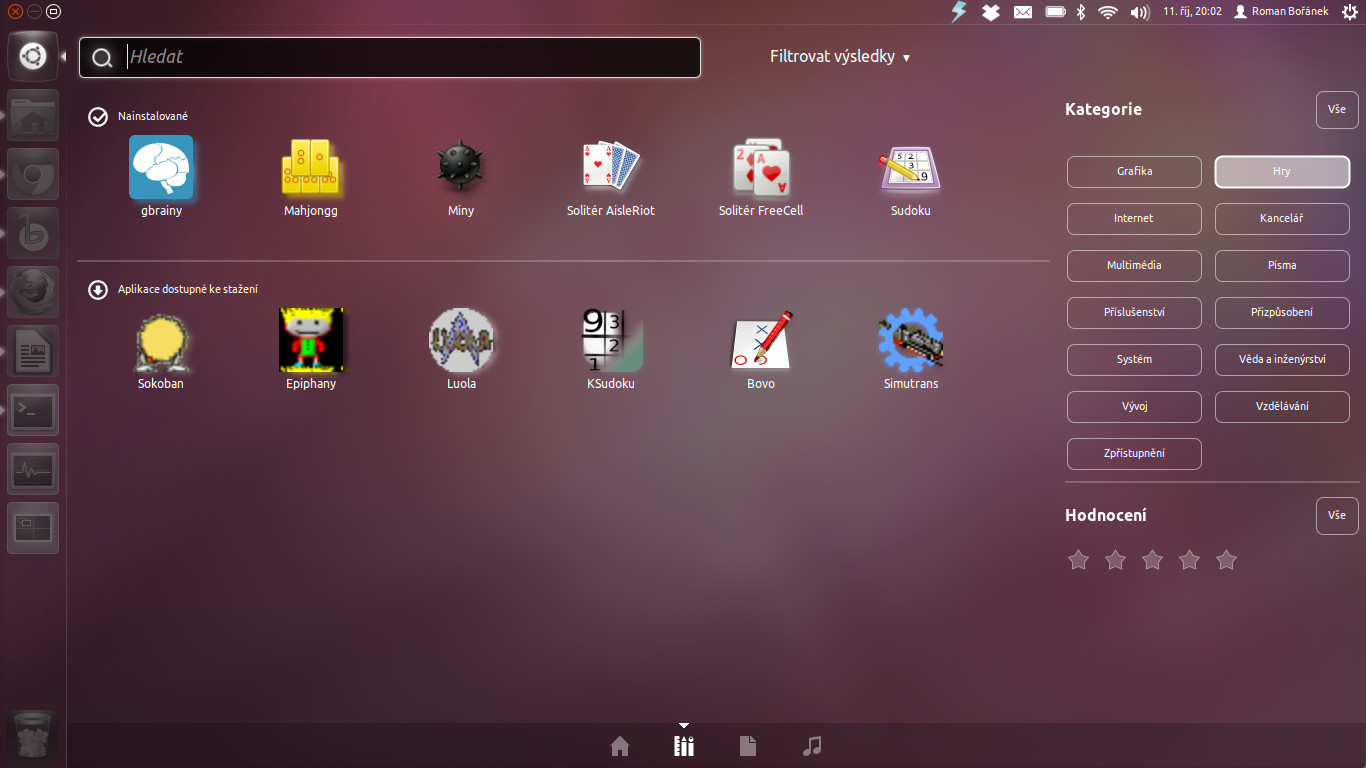
Task: Open Solitér AisleRiot card game
Action: (x=610, y=168)
